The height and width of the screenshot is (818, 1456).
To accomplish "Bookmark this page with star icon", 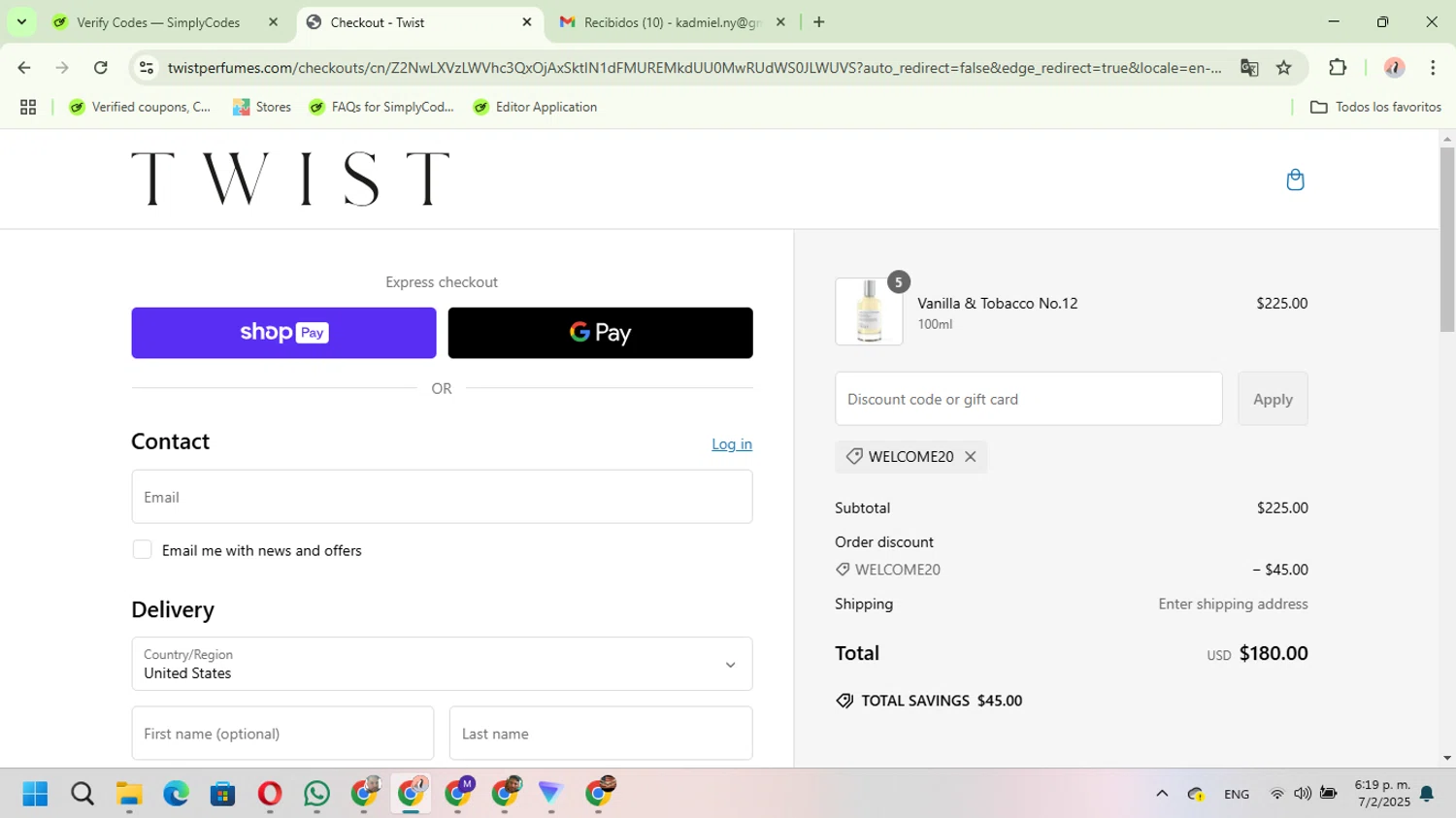I will [x=1284, y=68].
